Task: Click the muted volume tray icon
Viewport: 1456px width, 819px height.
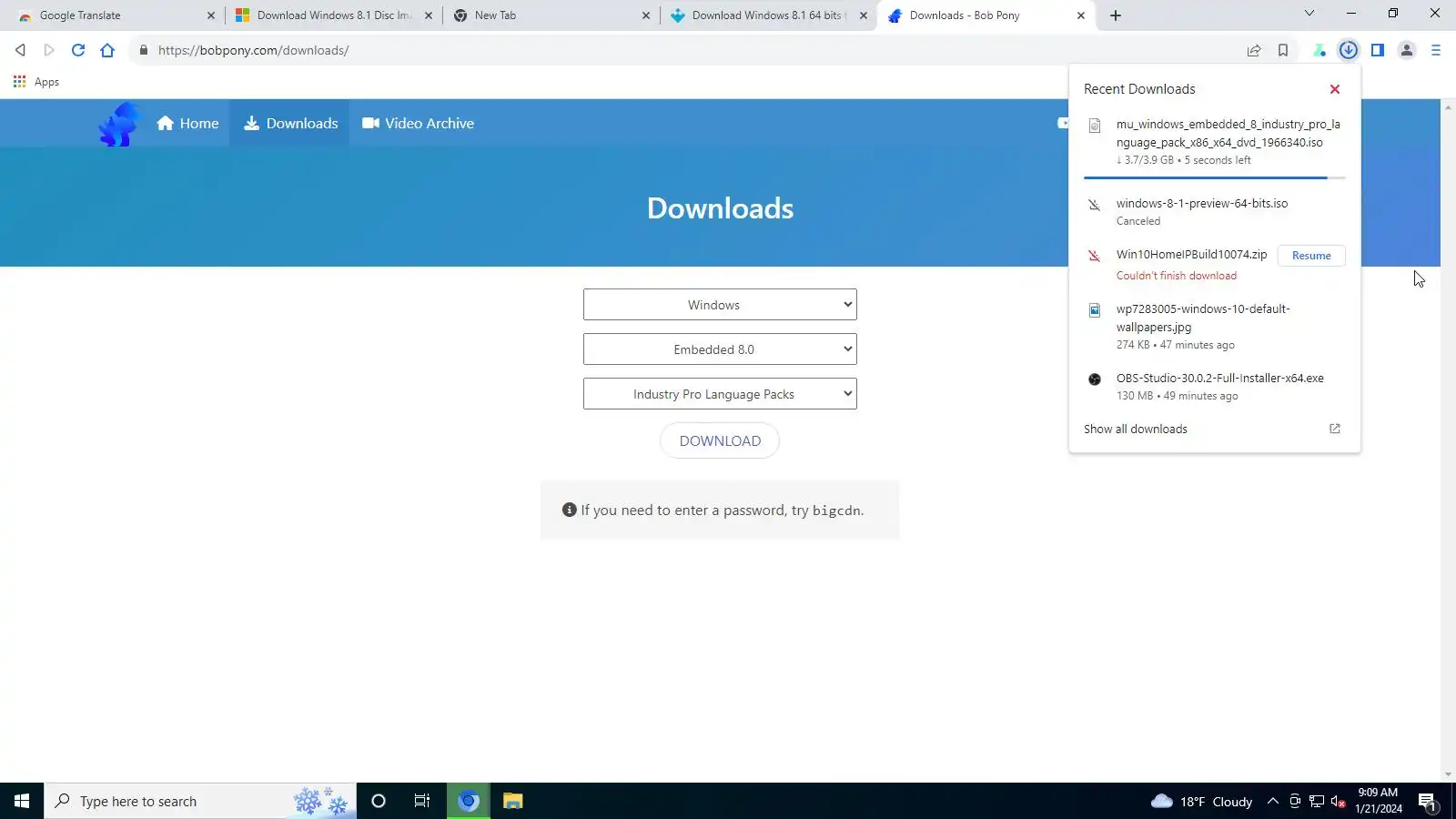Action: 1338,802
